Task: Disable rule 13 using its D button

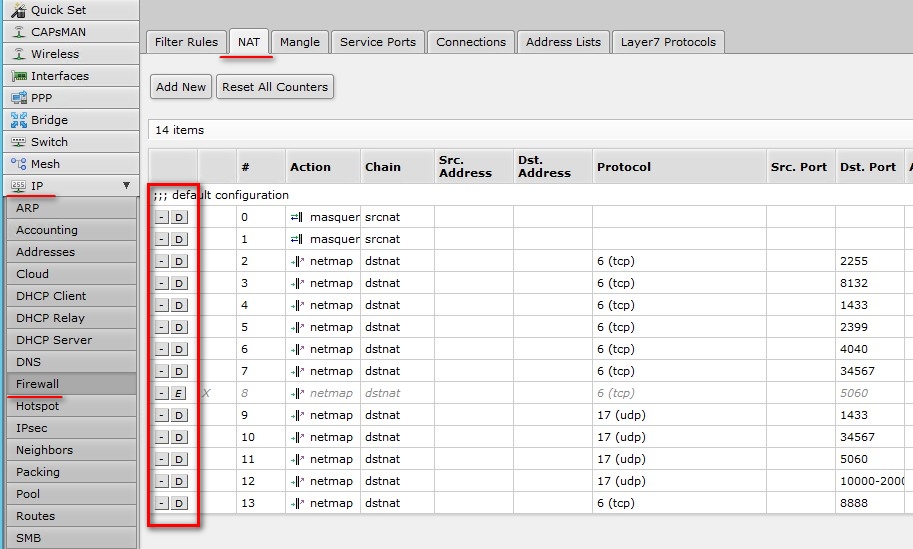Action: [x=179, y=504]
